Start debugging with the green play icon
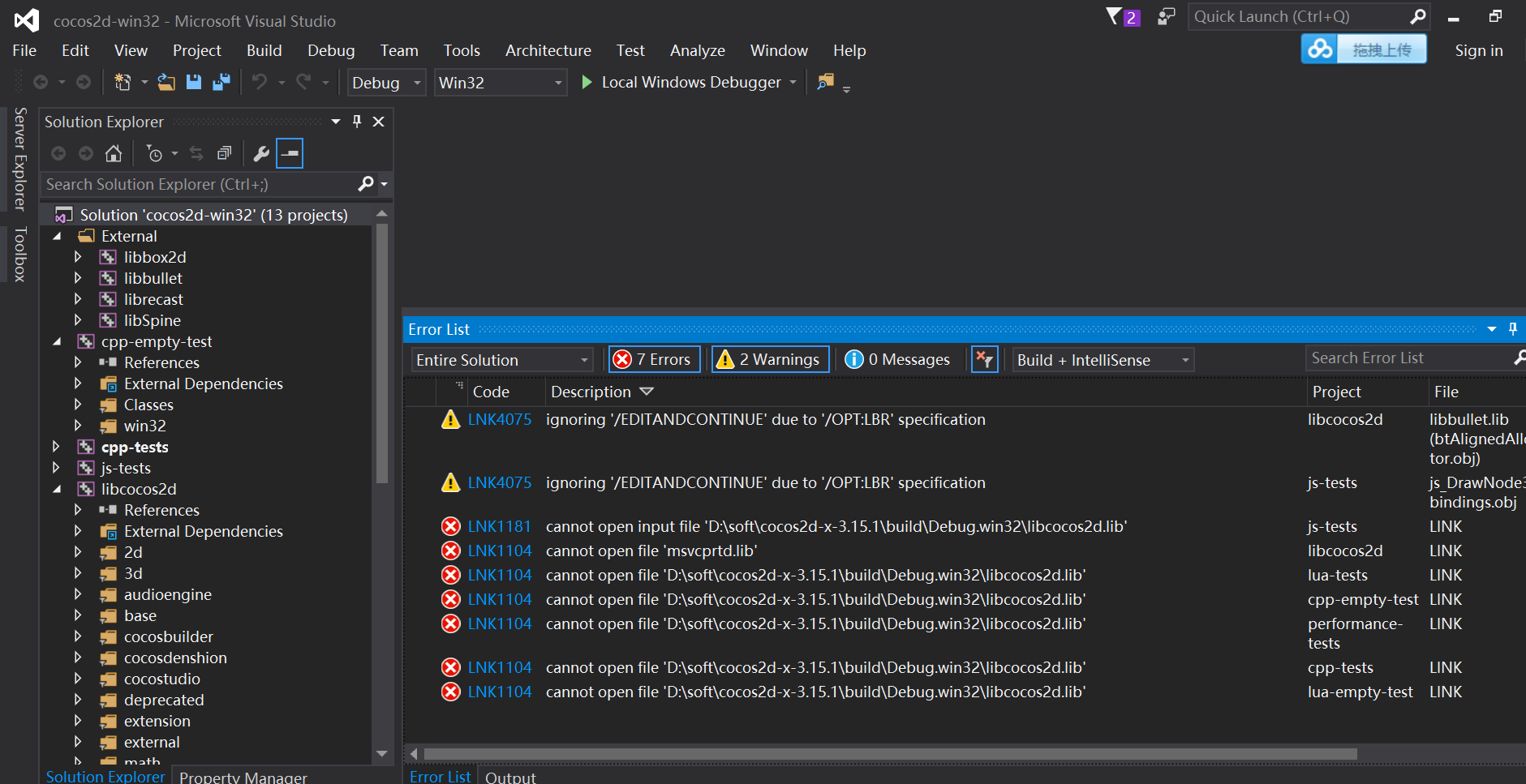Screen dimensions: 1526x784 point(587,82)
